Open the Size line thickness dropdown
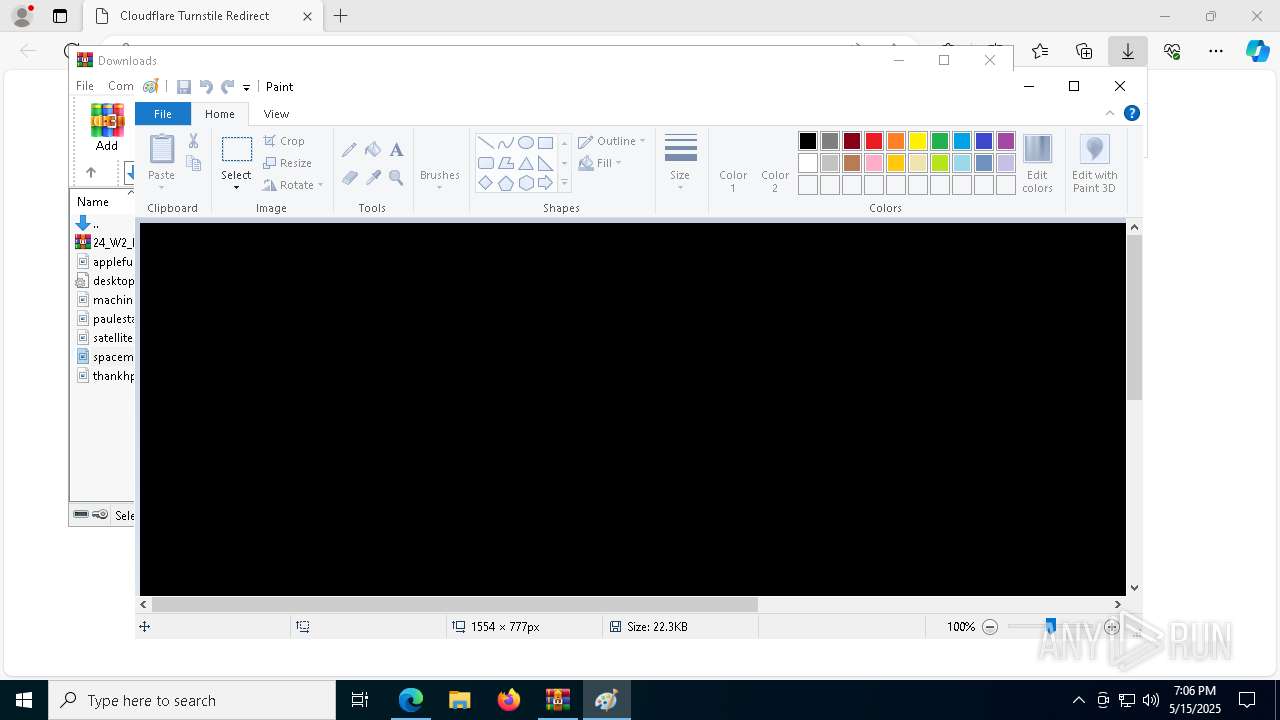Viewport: 1280px width, 720px height. [x=680, y=163]
